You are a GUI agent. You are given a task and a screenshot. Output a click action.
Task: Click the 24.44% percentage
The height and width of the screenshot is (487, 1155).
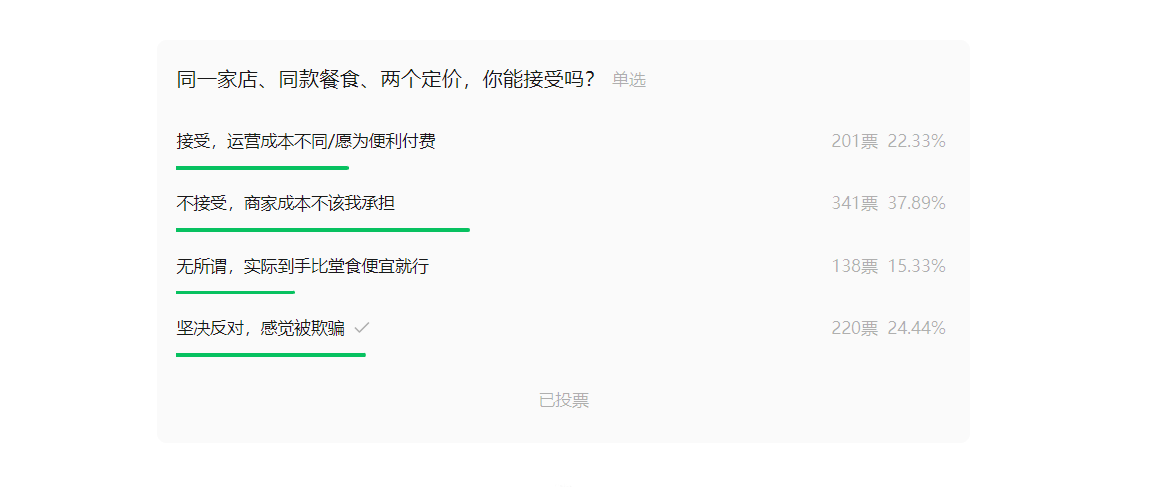[916, 329]
